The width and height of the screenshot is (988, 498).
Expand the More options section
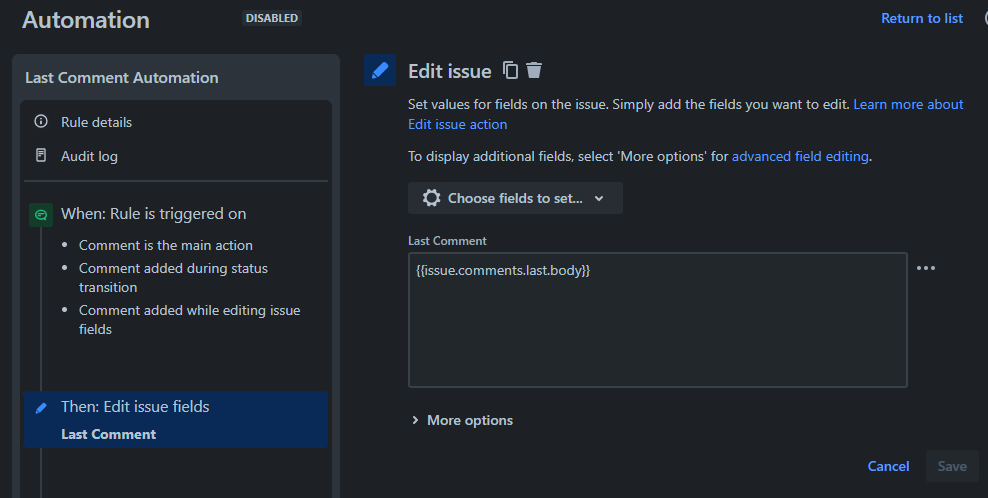pos(462,420)
